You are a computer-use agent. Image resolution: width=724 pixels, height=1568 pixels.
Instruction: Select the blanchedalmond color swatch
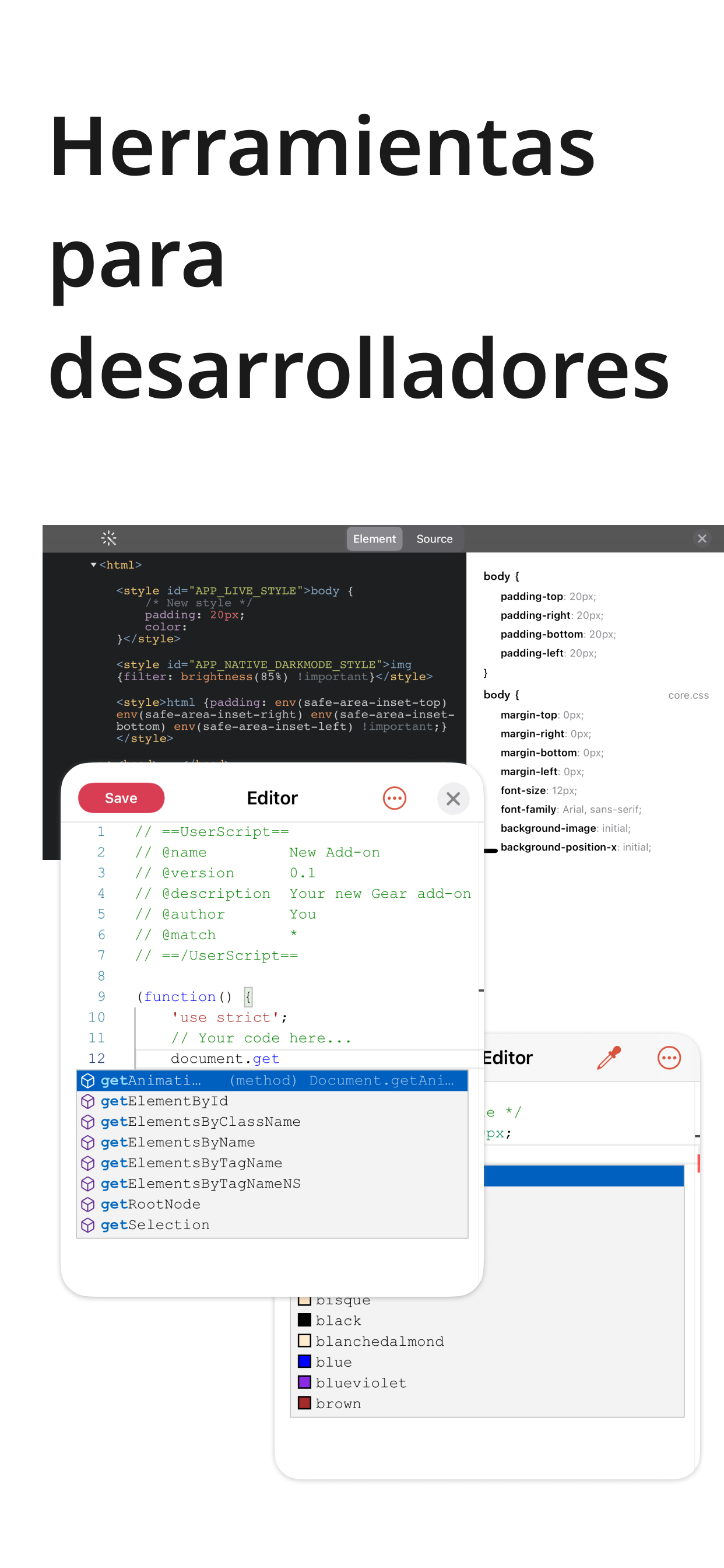(x=304, y=1340)
